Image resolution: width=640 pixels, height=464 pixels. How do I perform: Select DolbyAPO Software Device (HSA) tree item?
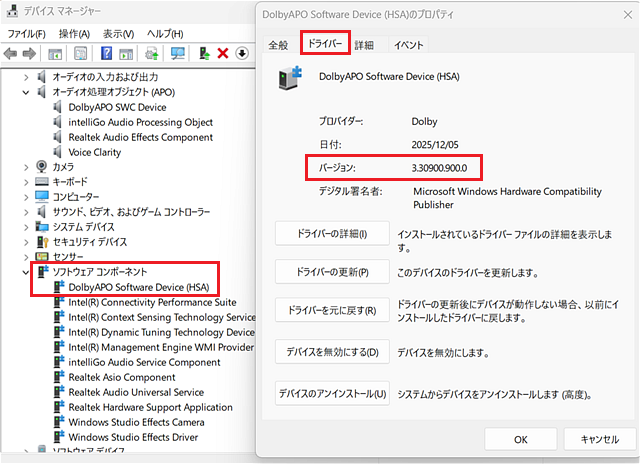click(139, 287)
